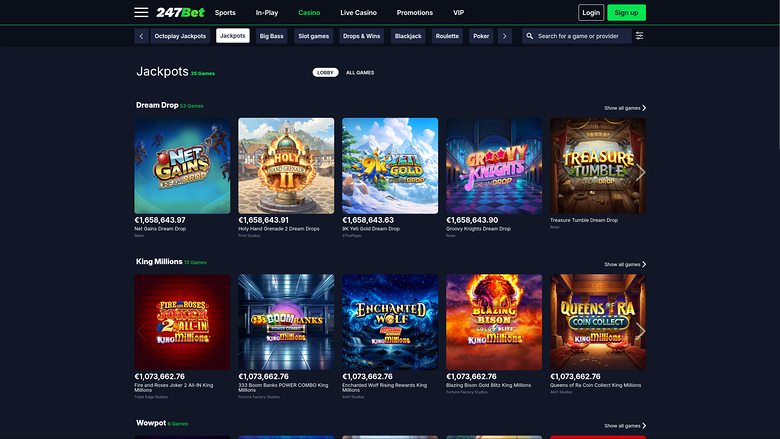Open the filter settings icon

coord(639,36)
